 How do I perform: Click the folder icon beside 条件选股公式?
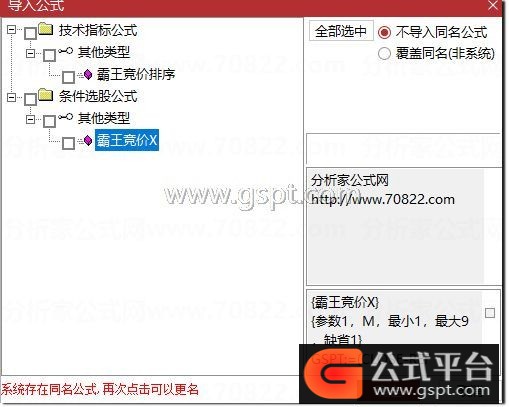point(46,95)
